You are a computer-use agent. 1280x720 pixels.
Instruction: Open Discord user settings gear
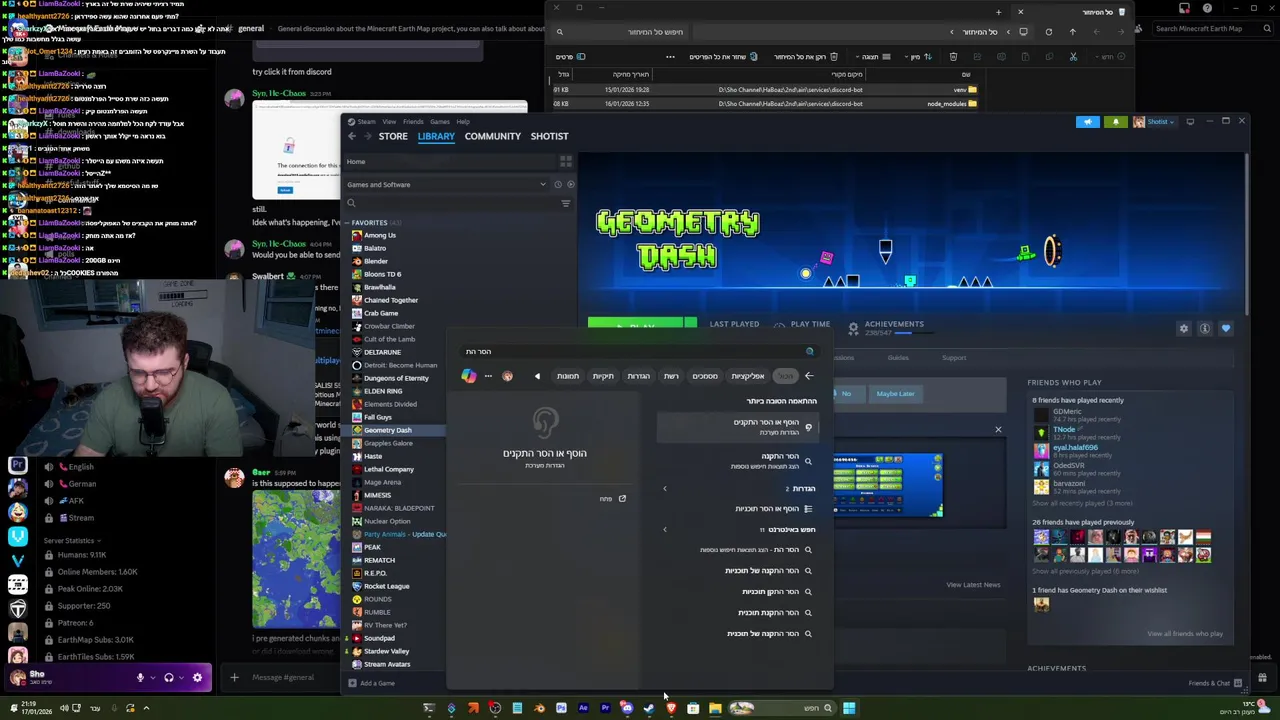[x=196, y=677]
